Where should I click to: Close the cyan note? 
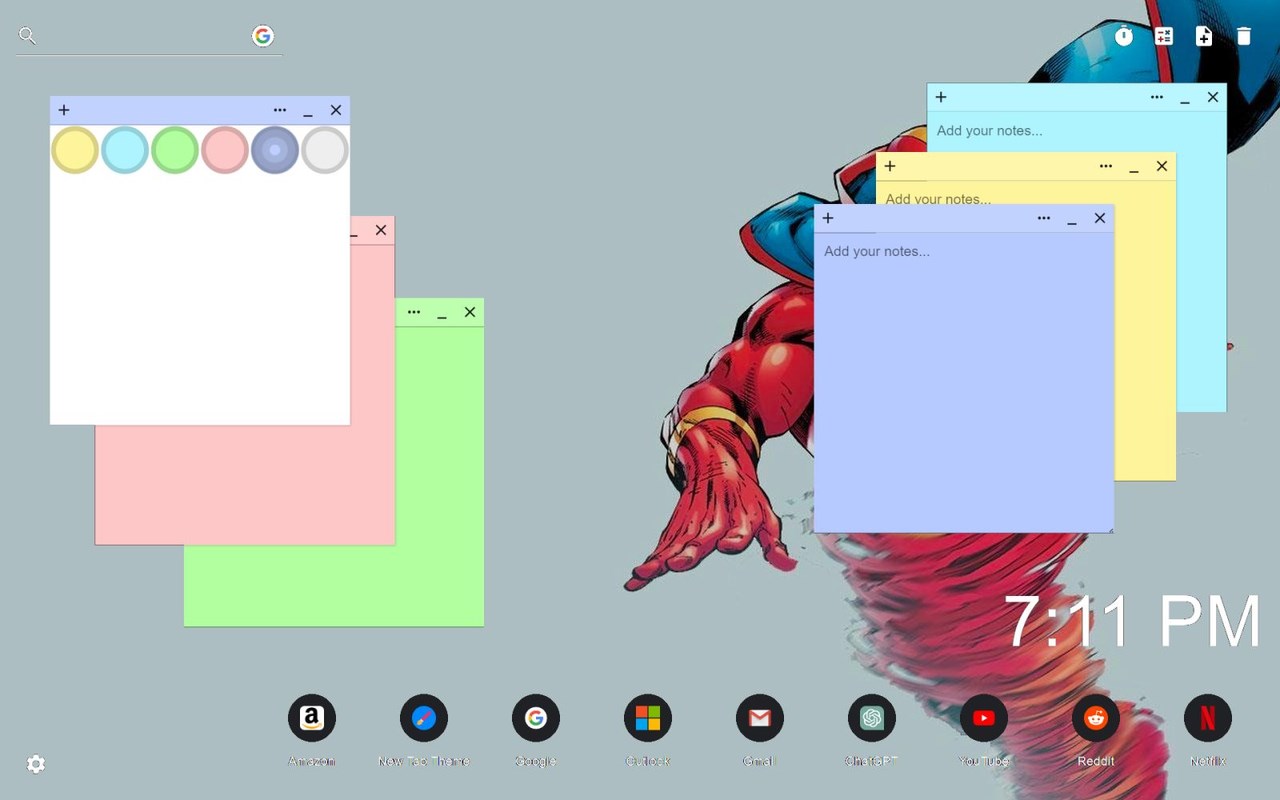[x=1213, y=97]
